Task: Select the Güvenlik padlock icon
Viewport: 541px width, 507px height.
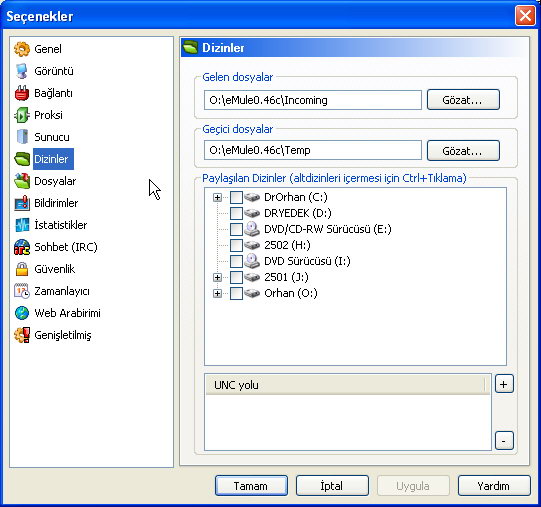Action: coord(22,269)
